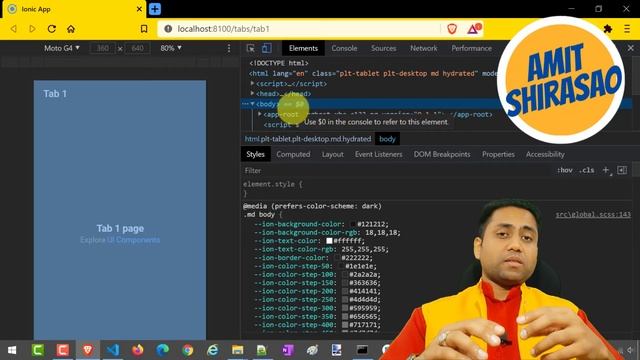Click the html.plt-tablet breadcrumb
640x360 pixels.
pos(308,139)
